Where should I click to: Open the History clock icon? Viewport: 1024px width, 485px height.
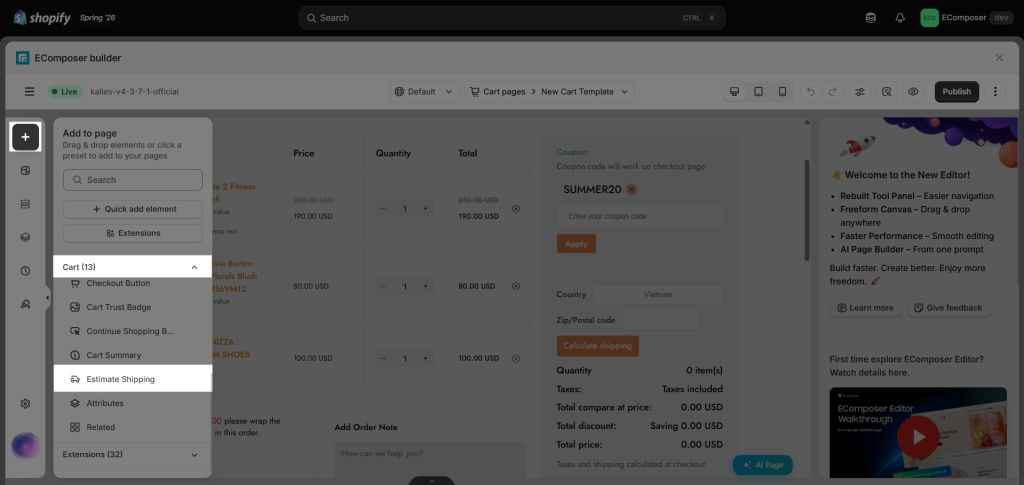click(x=25, y=270)
